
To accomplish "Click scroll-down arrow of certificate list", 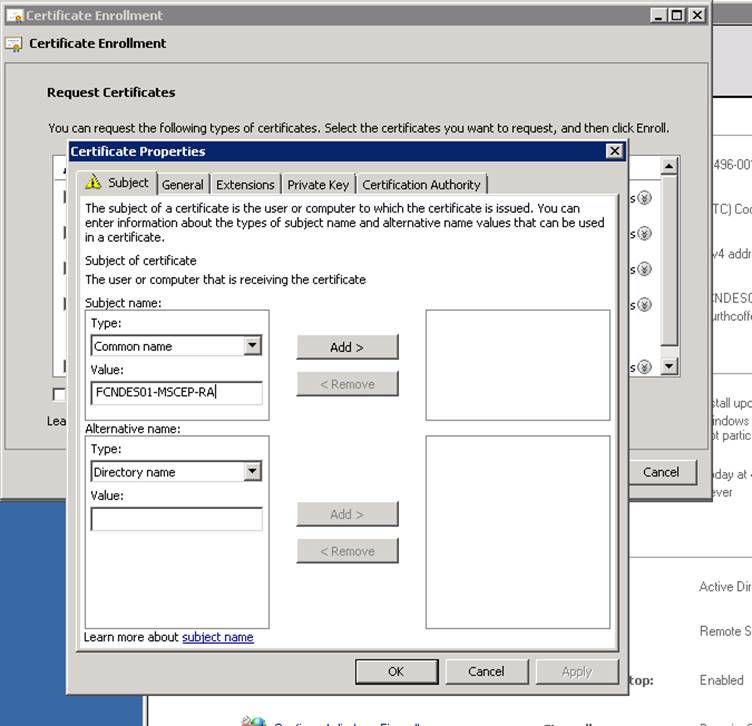I will coord(669,367).
